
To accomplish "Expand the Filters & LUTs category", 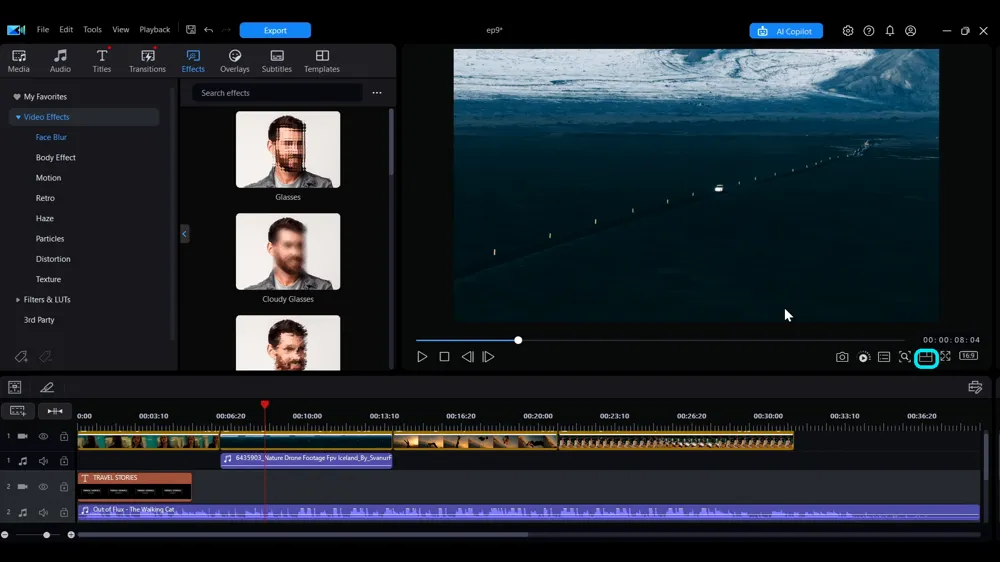I will [18, 299].
